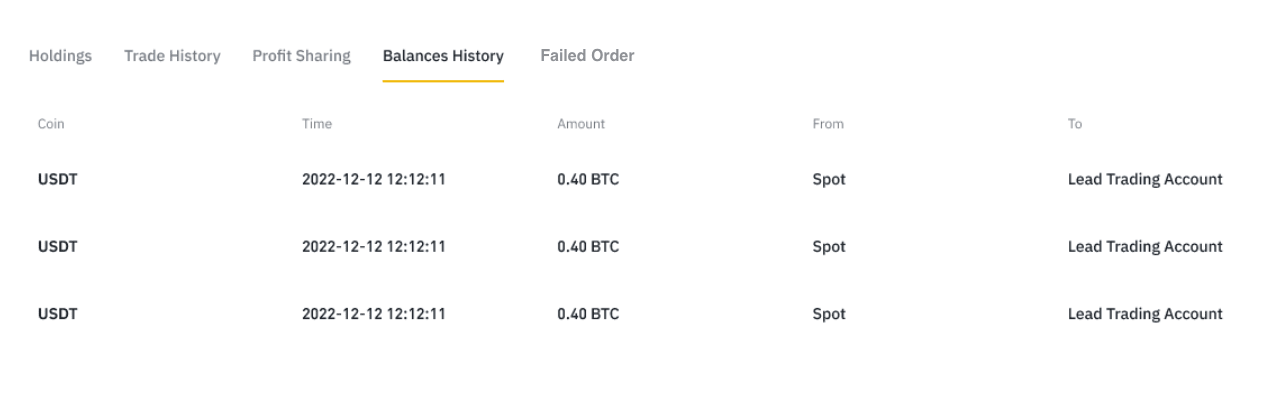
Task: Open the Trade History tab
Action: click(x=172, y=56)
